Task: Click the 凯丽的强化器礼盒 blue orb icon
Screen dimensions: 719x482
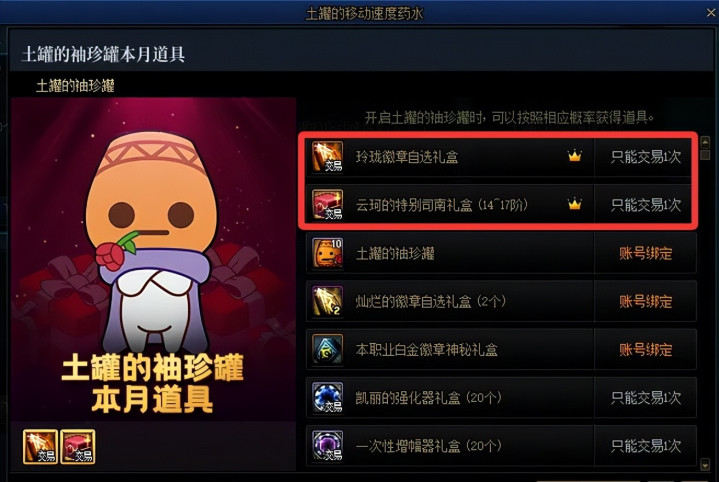Action: point(327,398)
